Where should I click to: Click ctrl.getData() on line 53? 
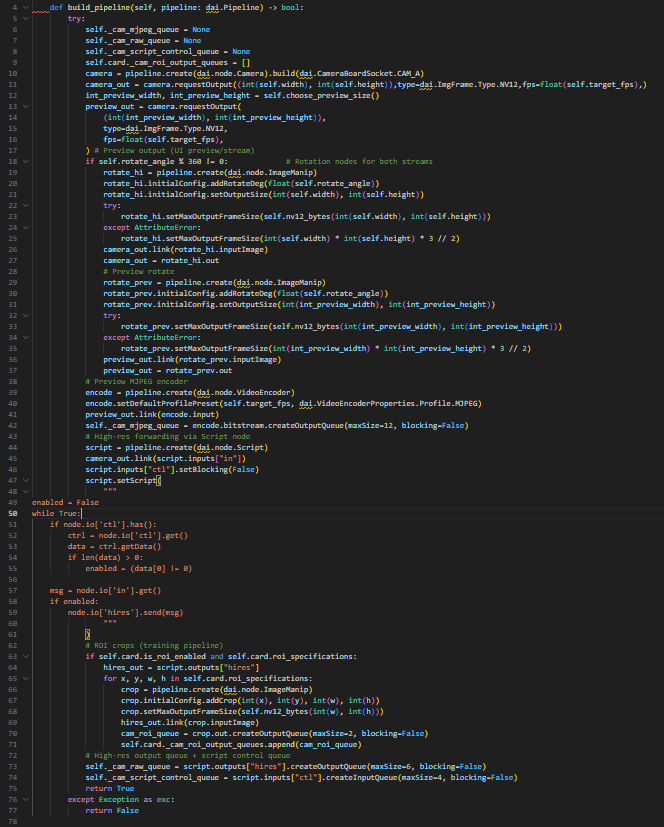128,546
